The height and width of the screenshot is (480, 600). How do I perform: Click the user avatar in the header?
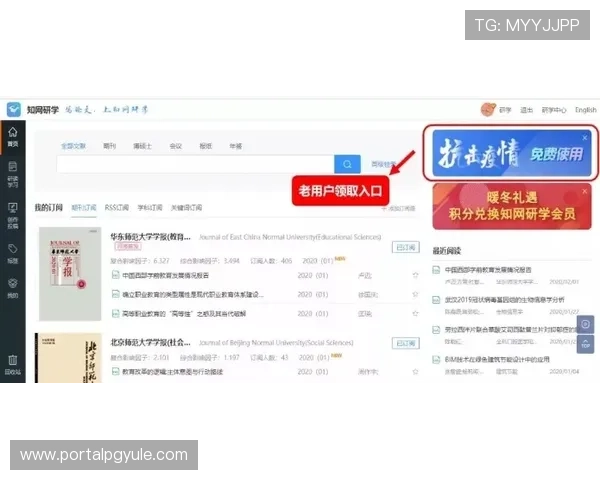point(488,110)
